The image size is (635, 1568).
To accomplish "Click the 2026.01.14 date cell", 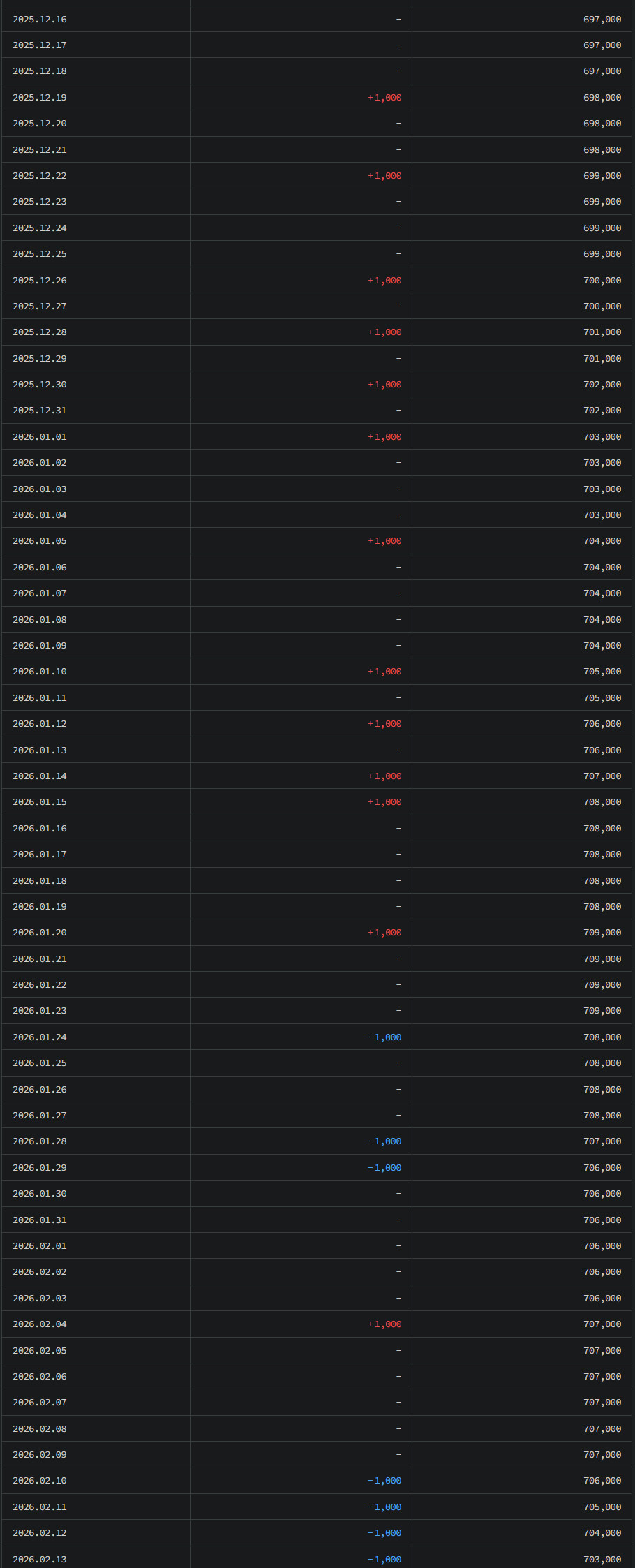I will (40, 776).
